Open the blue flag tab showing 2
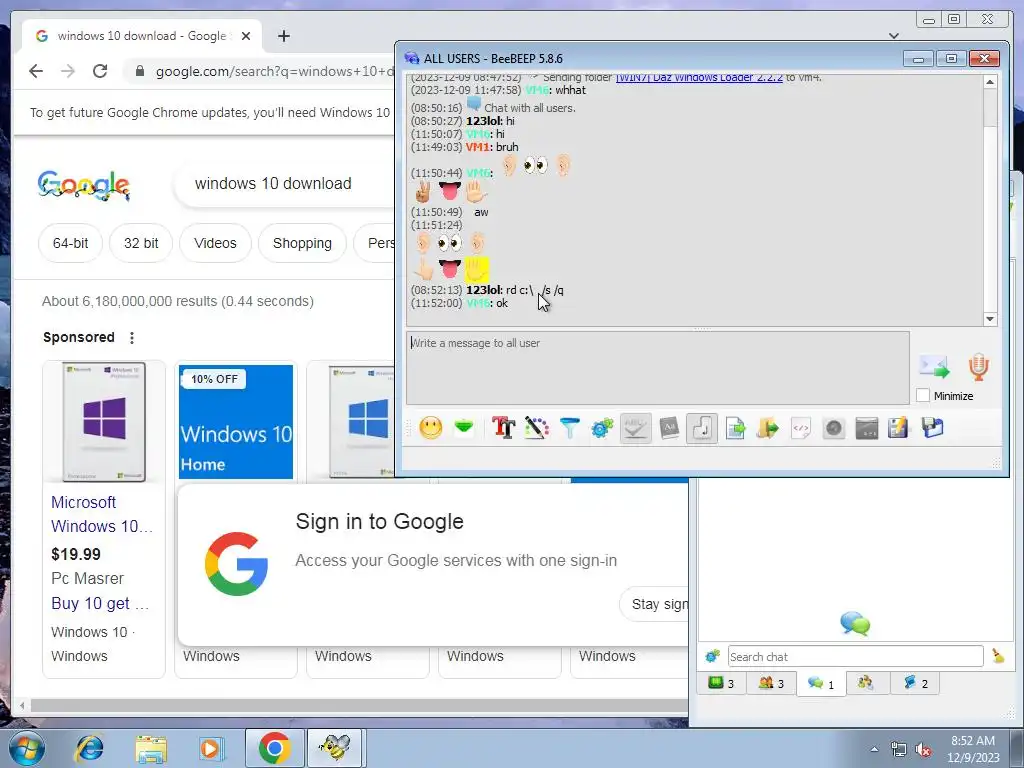Image resolution: width=1024 pixels, height=768 pixels. (915, 683)
